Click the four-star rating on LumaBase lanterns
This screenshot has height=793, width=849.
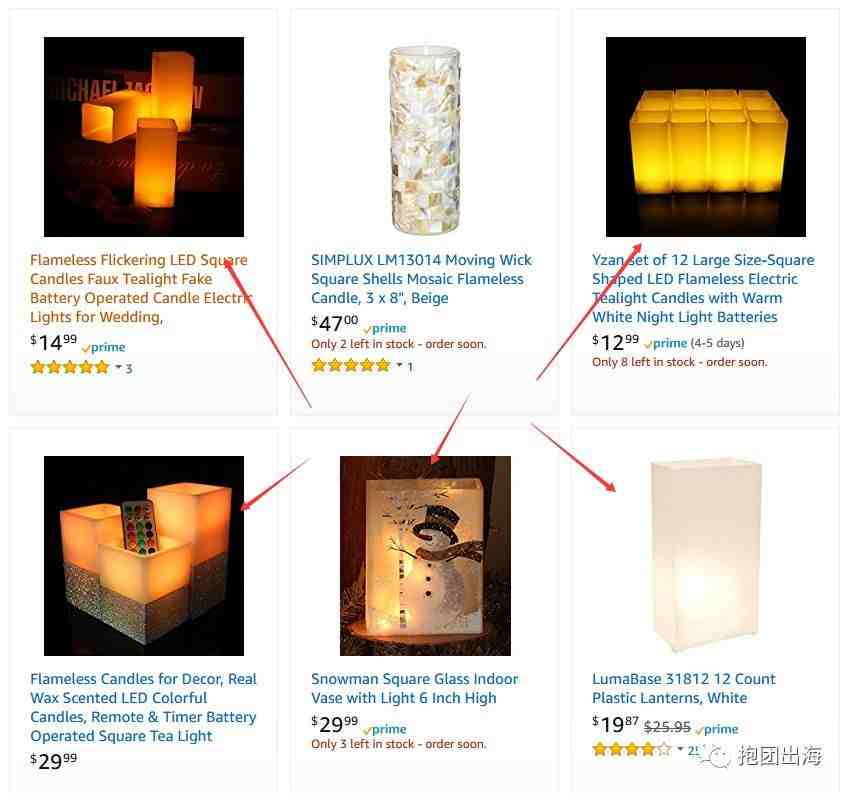632,750
